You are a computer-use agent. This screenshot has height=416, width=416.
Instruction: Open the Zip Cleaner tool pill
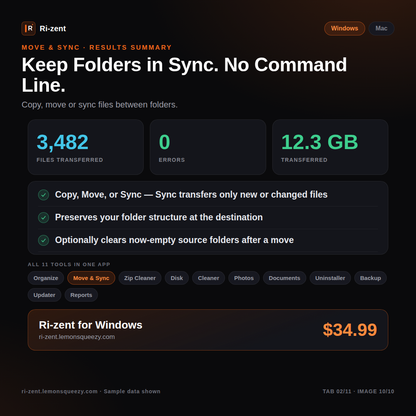click(x=140, y=278)
